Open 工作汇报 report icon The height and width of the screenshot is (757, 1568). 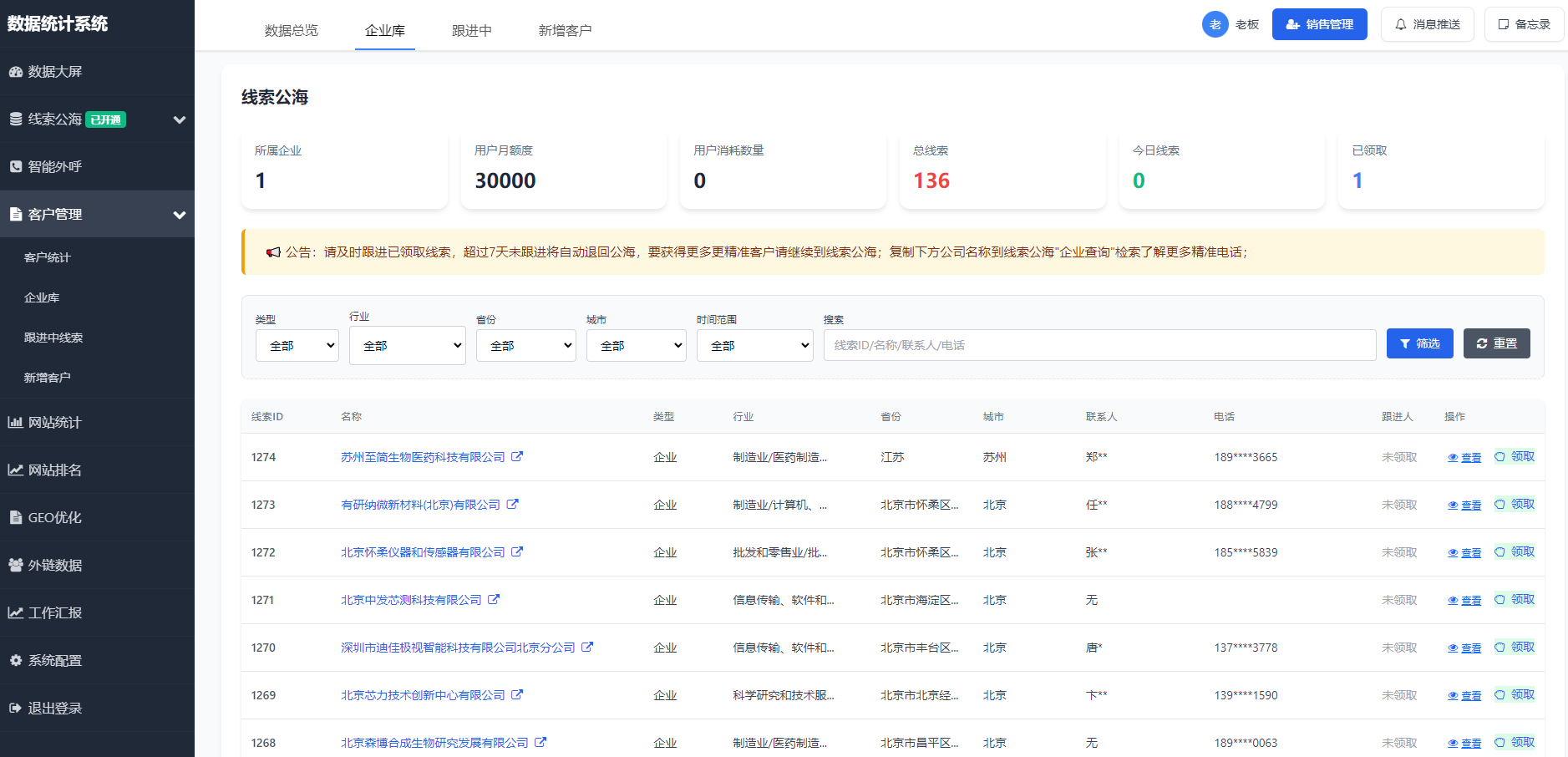[15, 612]
